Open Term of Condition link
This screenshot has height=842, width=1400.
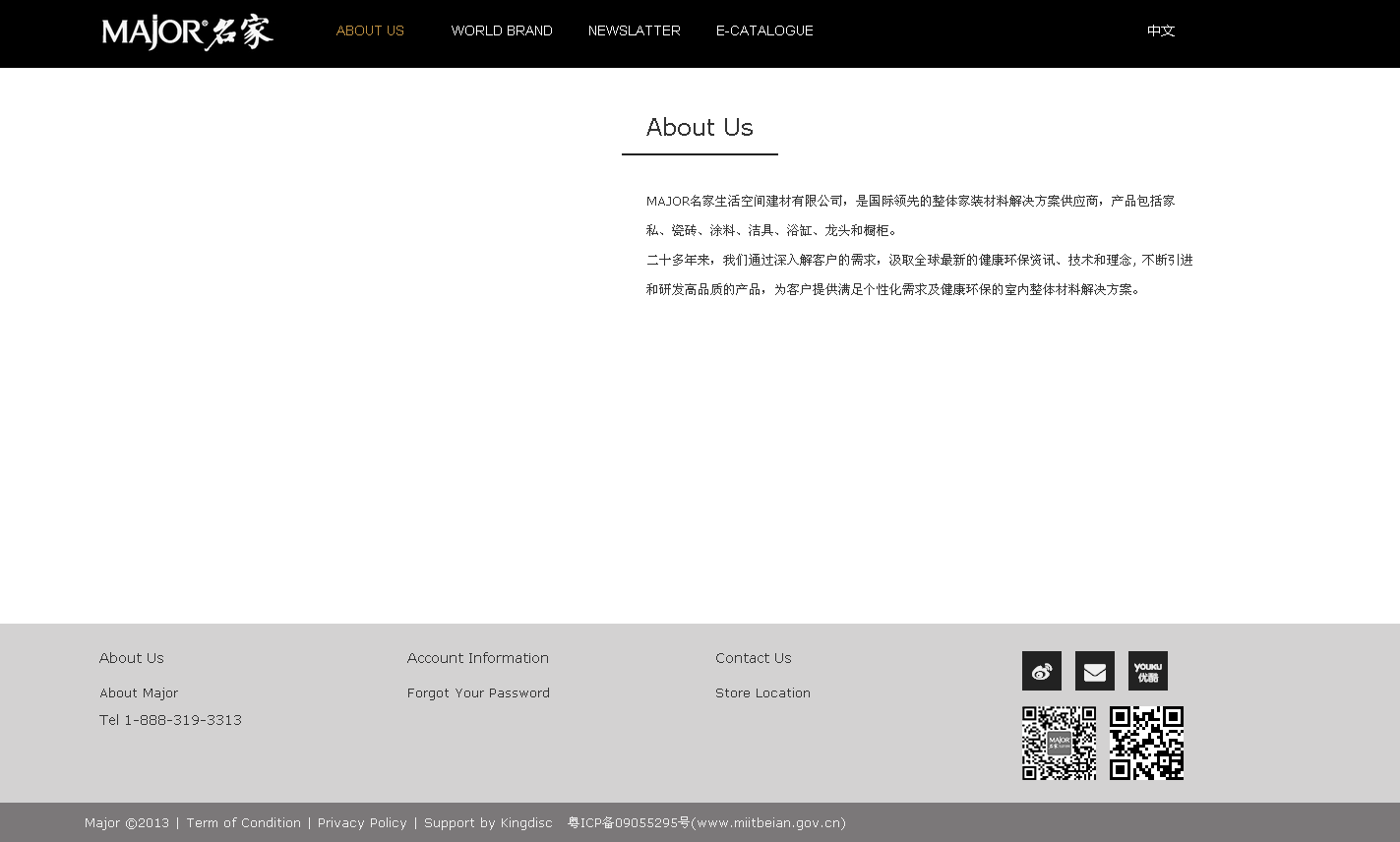click(243, 822)
